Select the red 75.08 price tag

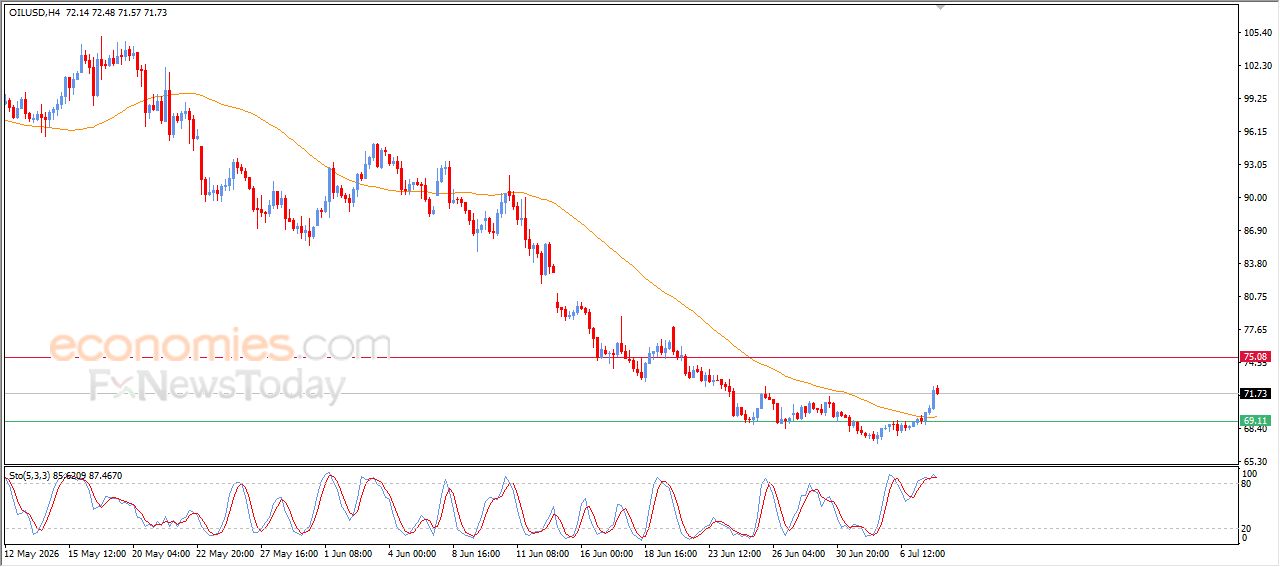[1255, 357]
